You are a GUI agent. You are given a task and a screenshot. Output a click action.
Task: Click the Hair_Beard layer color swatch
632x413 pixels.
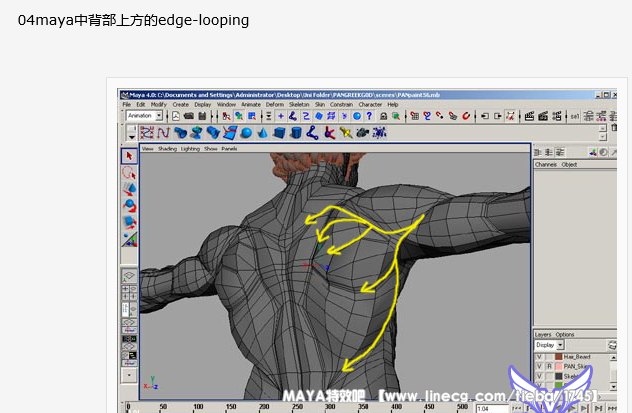557,357
